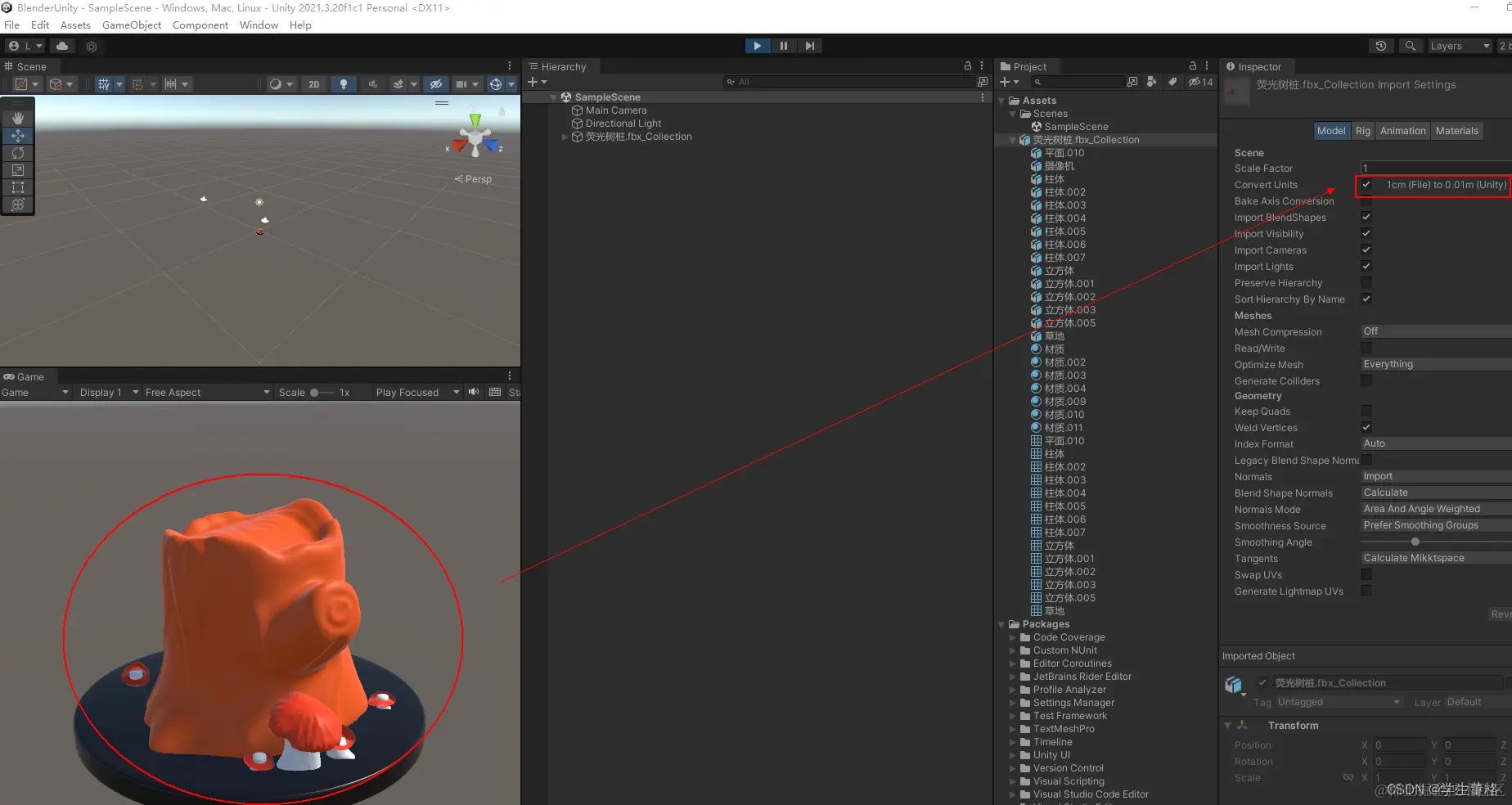The width and height of the screenshot is (1512, 805).
Task: Click the Pause button
Action: [784, 46]
